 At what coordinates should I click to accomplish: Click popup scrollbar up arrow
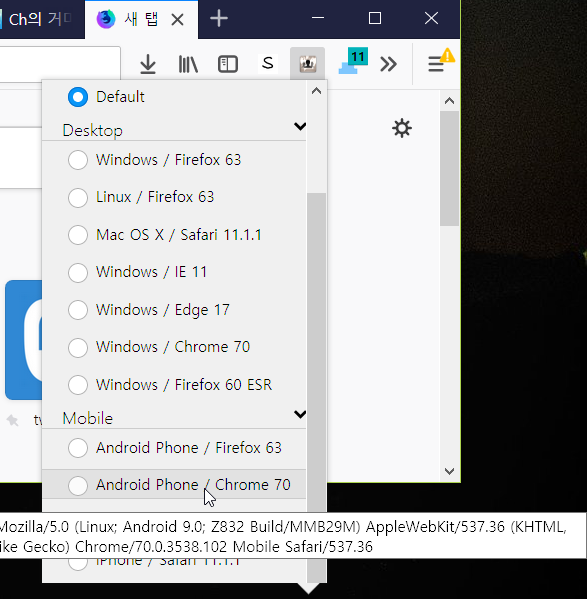317,91
